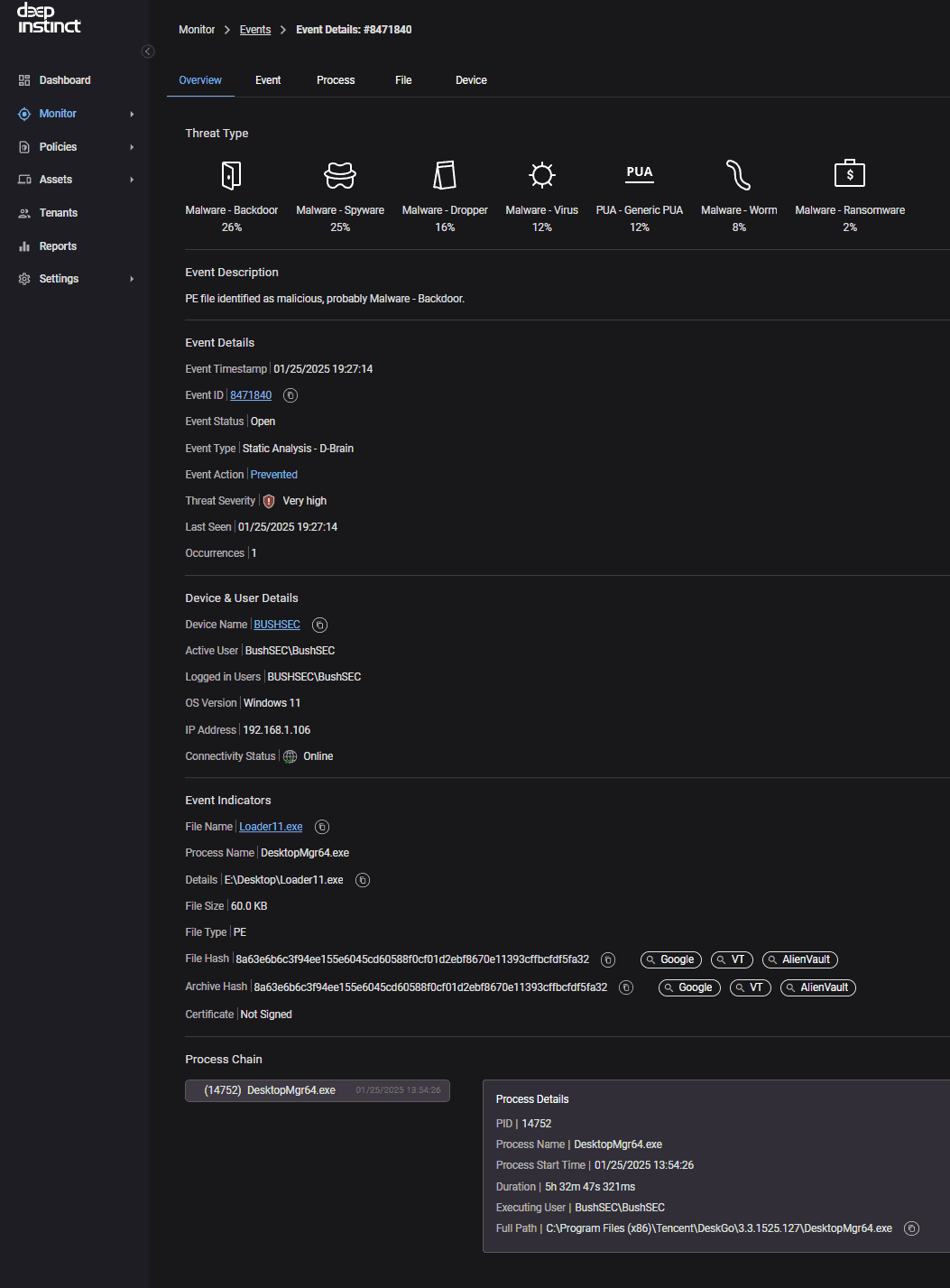Collapse the sidebar with the arrow button
This screenshot has width=950, height=1288.
148,51
